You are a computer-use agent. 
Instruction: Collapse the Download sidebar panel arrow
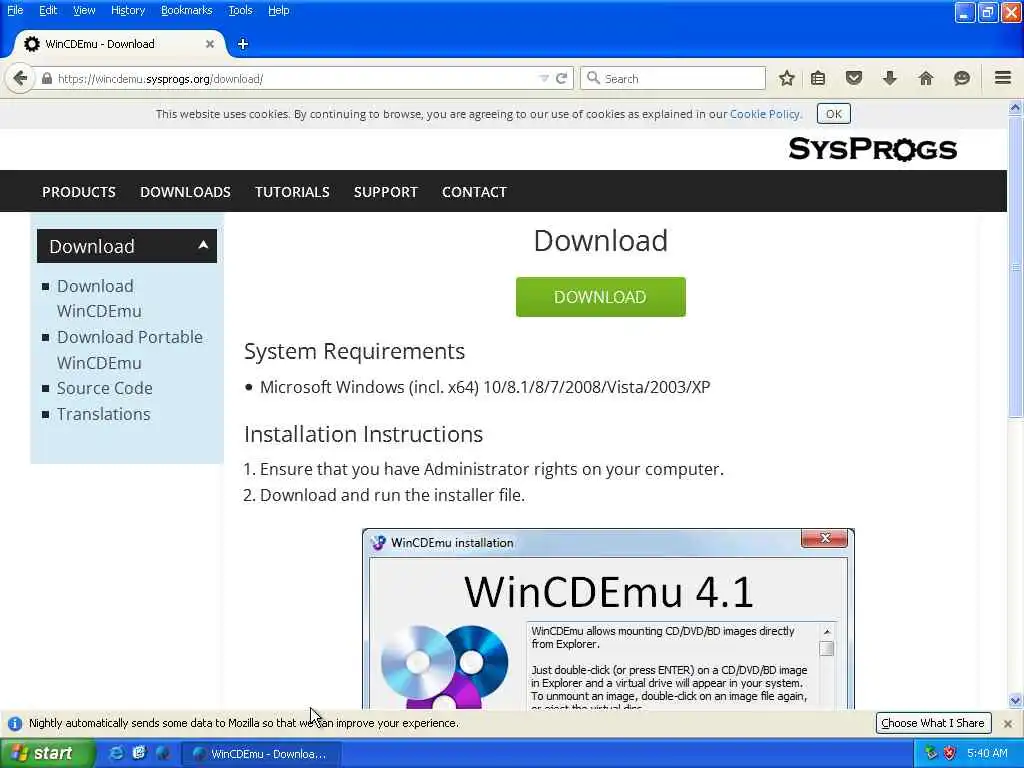(203, 245)
